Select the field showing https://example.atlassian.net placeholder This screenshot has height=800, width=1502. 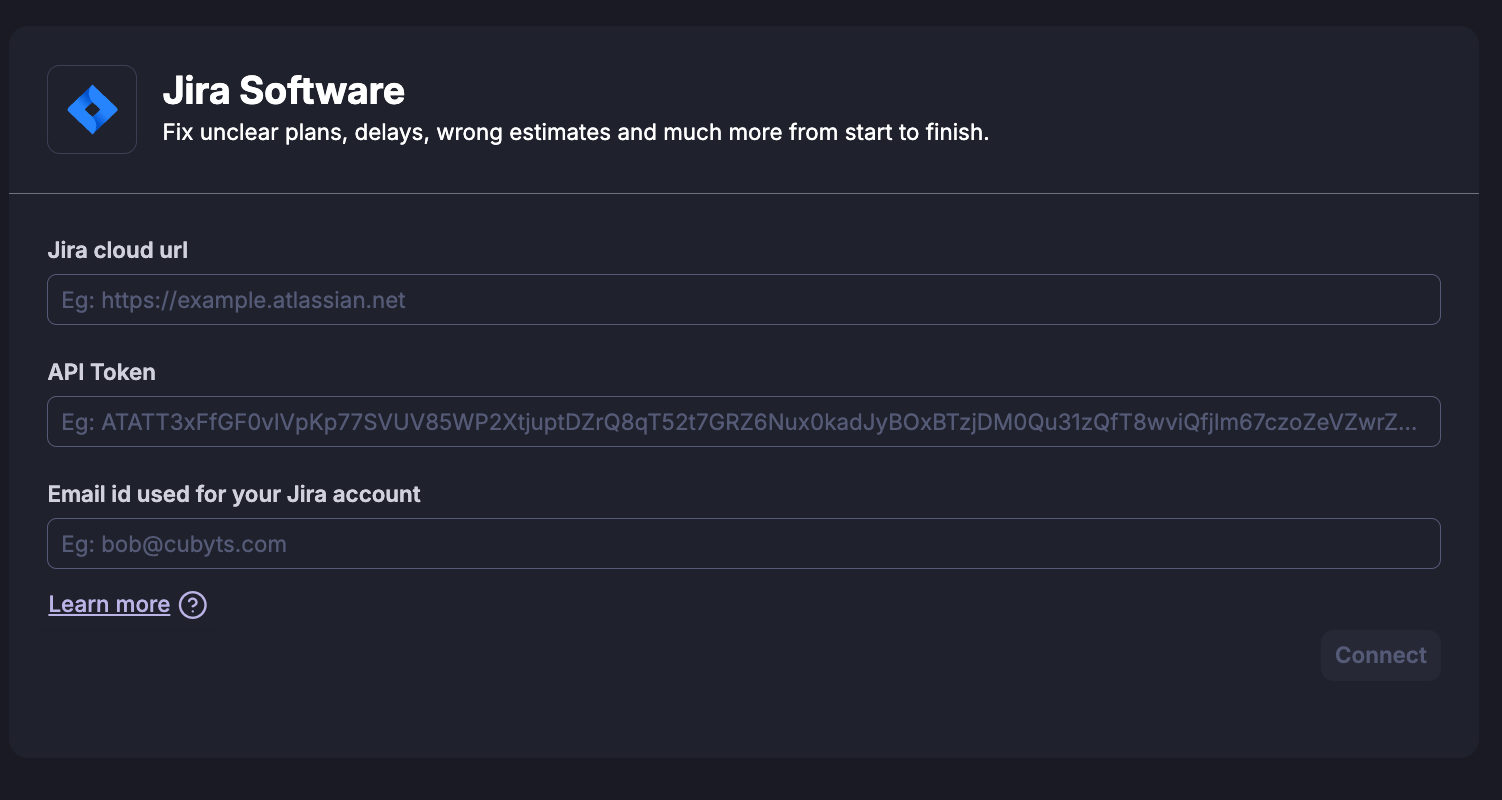tap(744, 300)
